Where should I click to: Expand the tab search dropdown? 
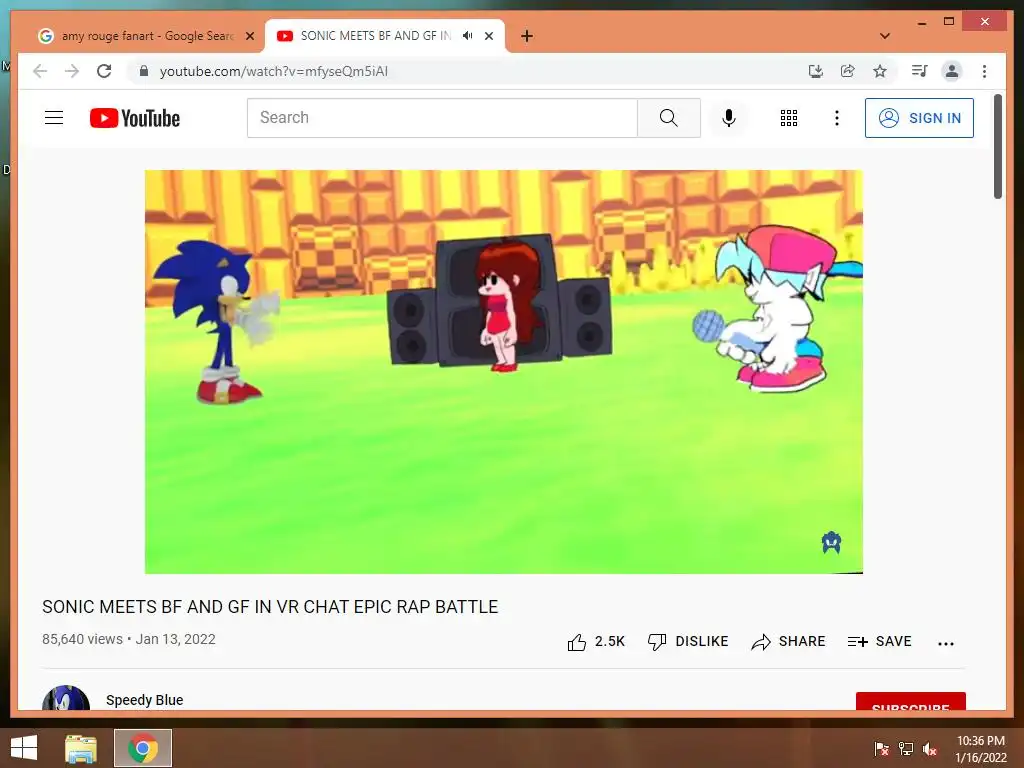click(885, 36)
